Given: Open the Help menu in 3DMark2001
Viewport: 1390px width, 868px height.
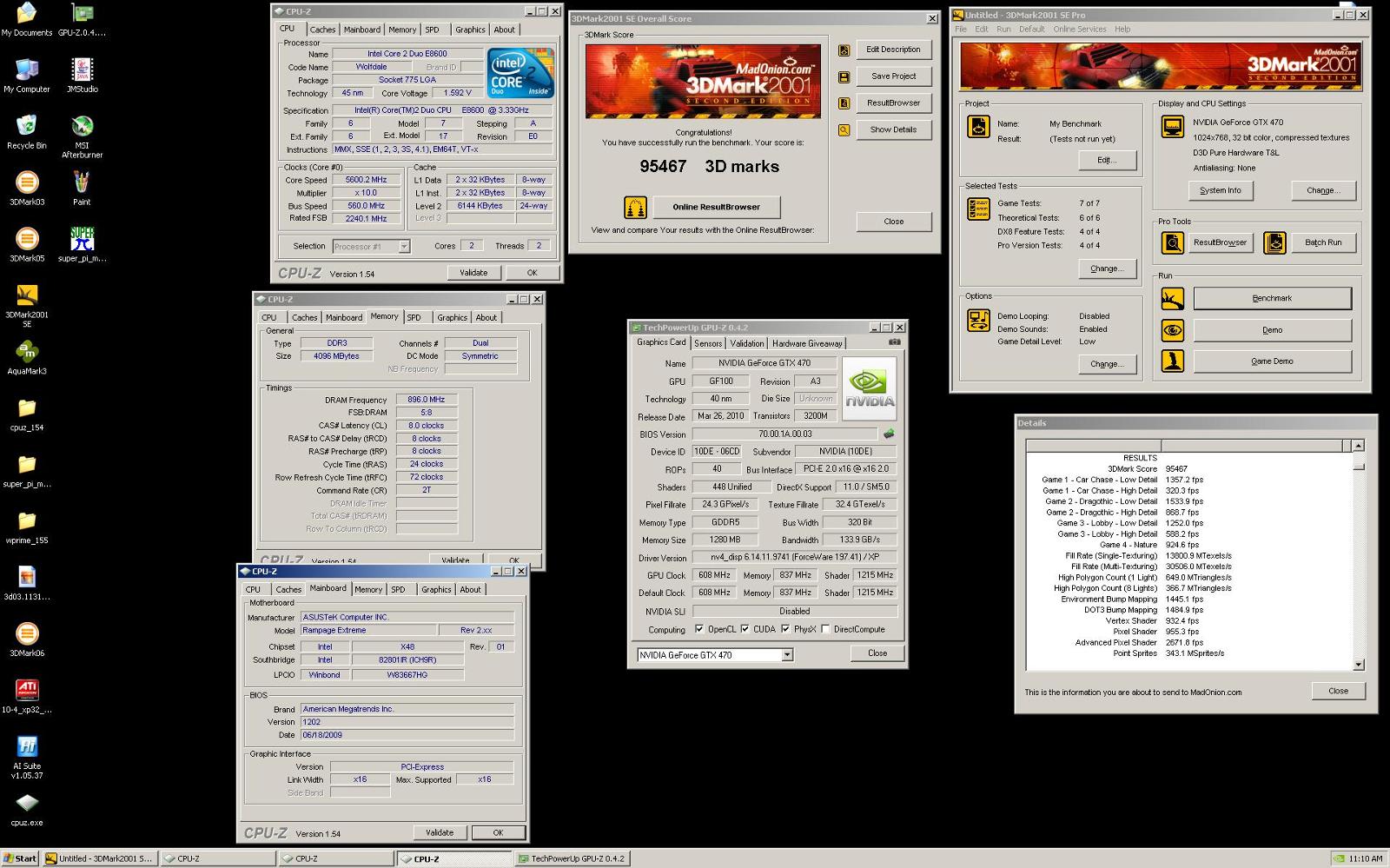Looking at the screenshot, I should (x=1122, y=29).
